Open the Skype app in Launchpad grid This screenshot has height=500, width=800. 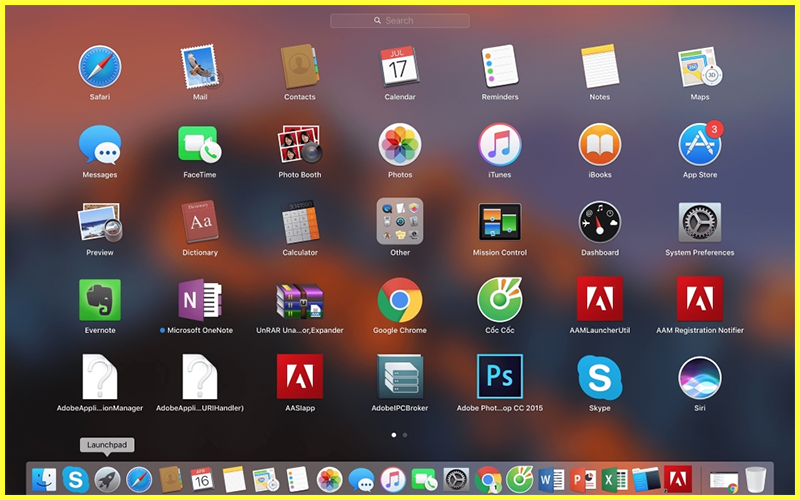[600, 378]
